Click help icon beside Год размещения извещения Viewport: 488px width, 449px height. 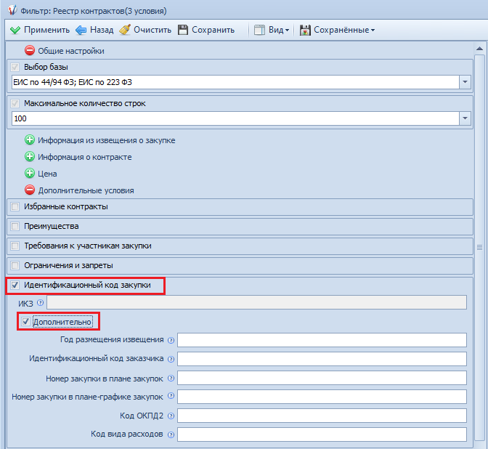tap(171, 340)
